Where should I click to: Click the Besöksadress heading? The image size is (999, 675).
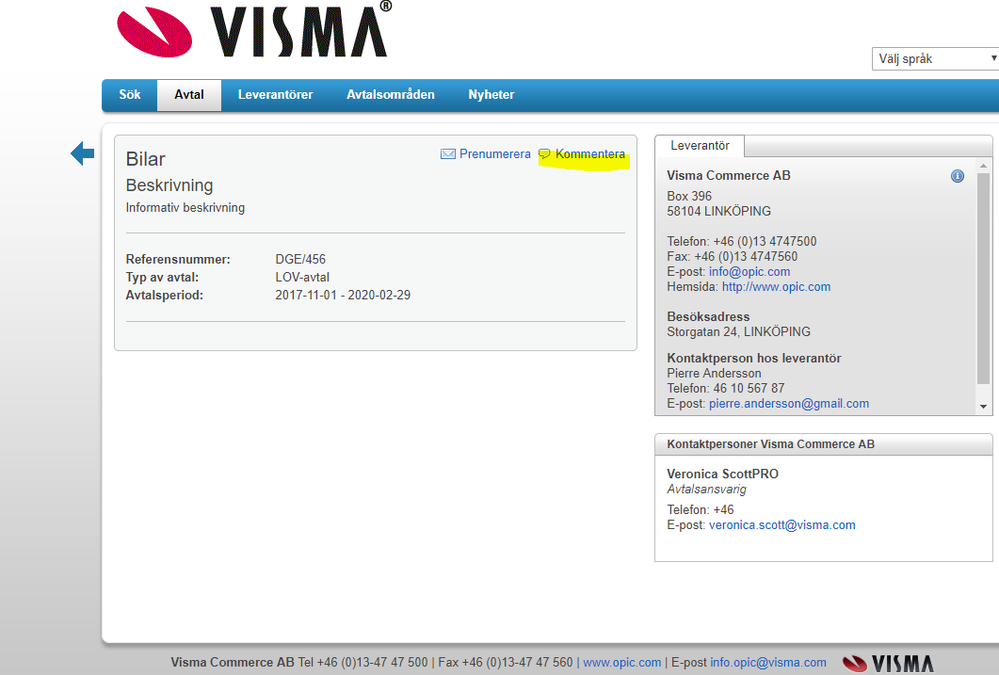pyautogui.click(x=708, y=317)
